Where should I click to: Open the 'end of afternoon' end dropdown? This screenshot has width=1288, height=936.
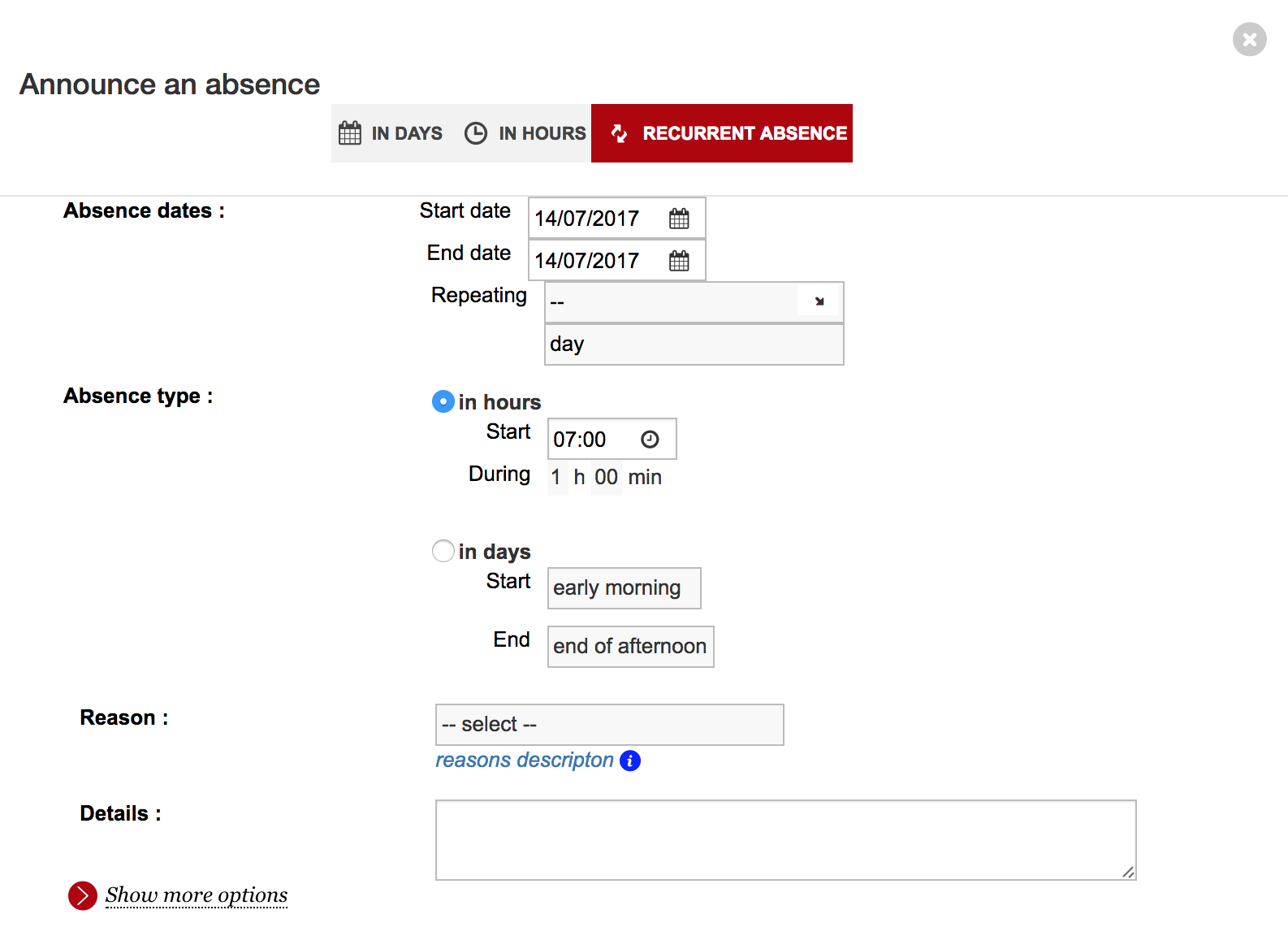(x=630, y=647)
